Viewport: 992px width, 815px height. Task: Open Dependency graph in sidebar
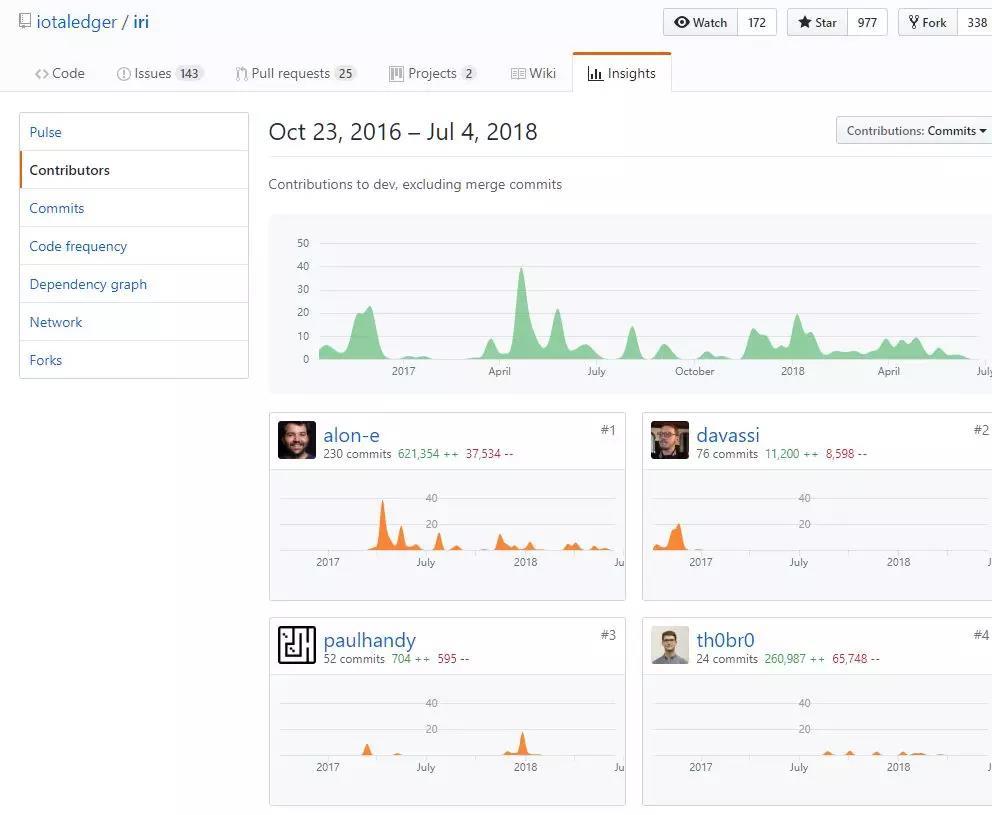[134, 284]
